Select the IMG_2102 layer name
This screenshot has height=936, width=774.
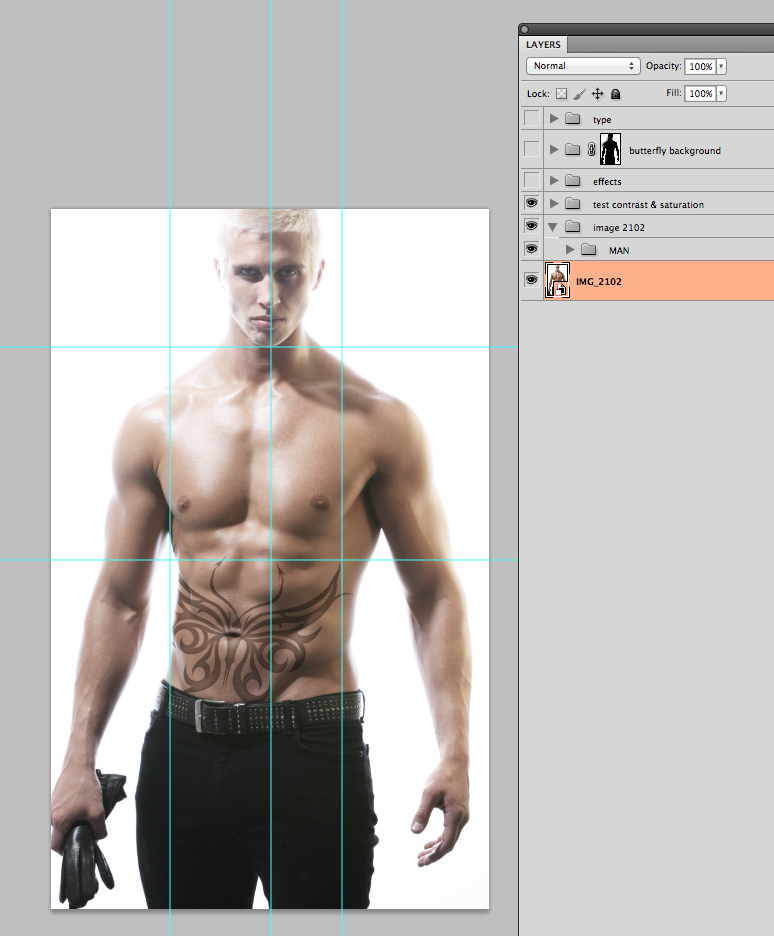tap(599, 281)
